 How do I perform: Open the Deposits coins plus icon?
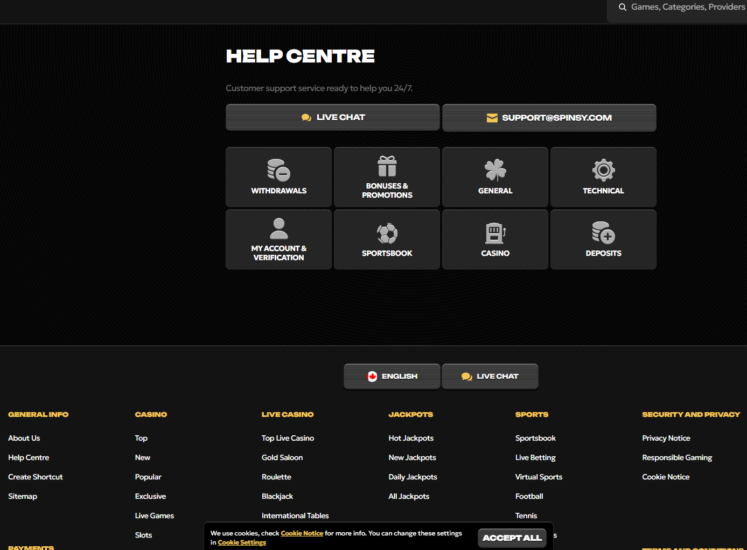tap(603, 233)
